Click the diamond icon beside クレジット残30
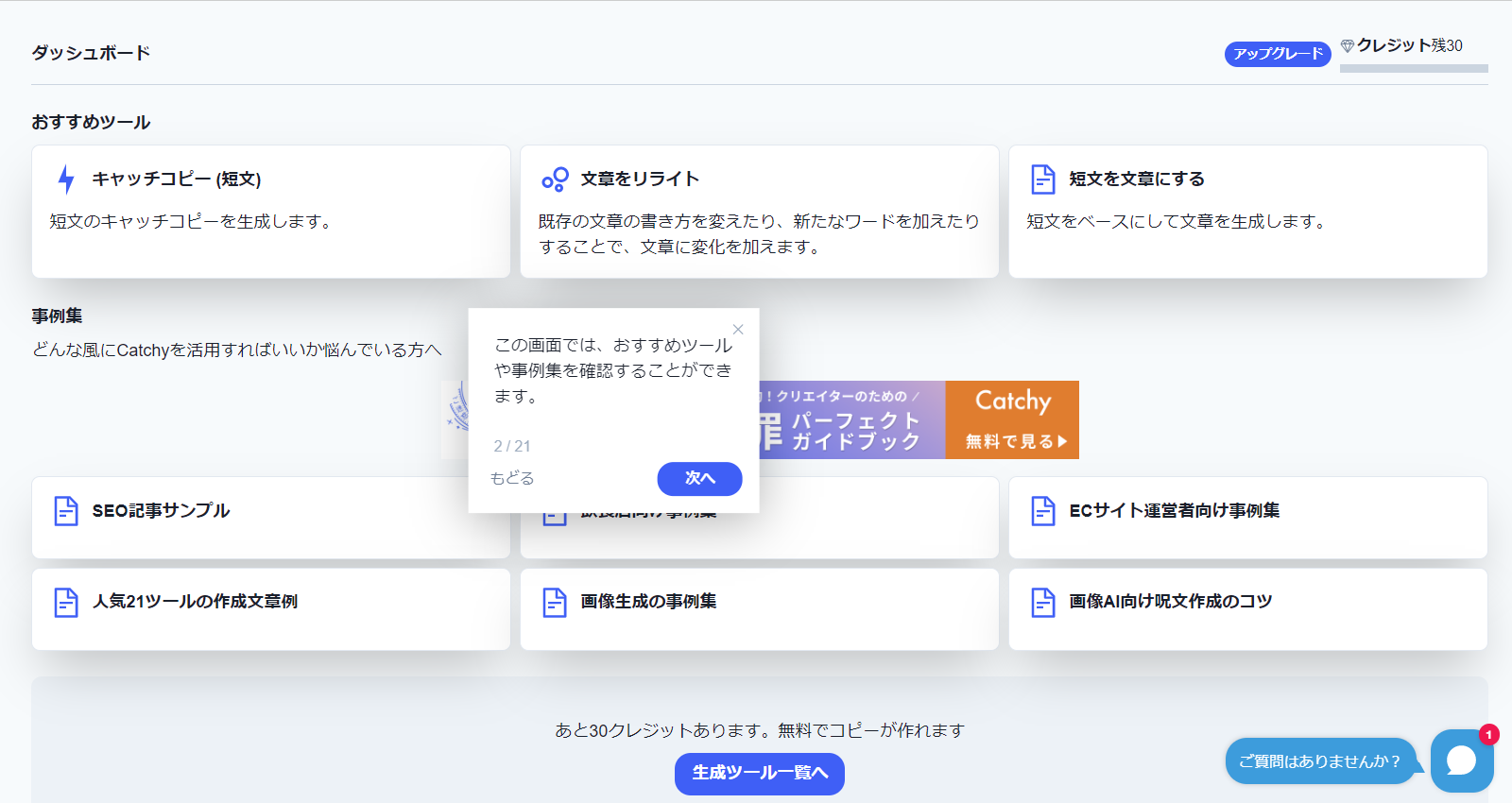Viewport: 1512px width, 803px height. 1348,45
